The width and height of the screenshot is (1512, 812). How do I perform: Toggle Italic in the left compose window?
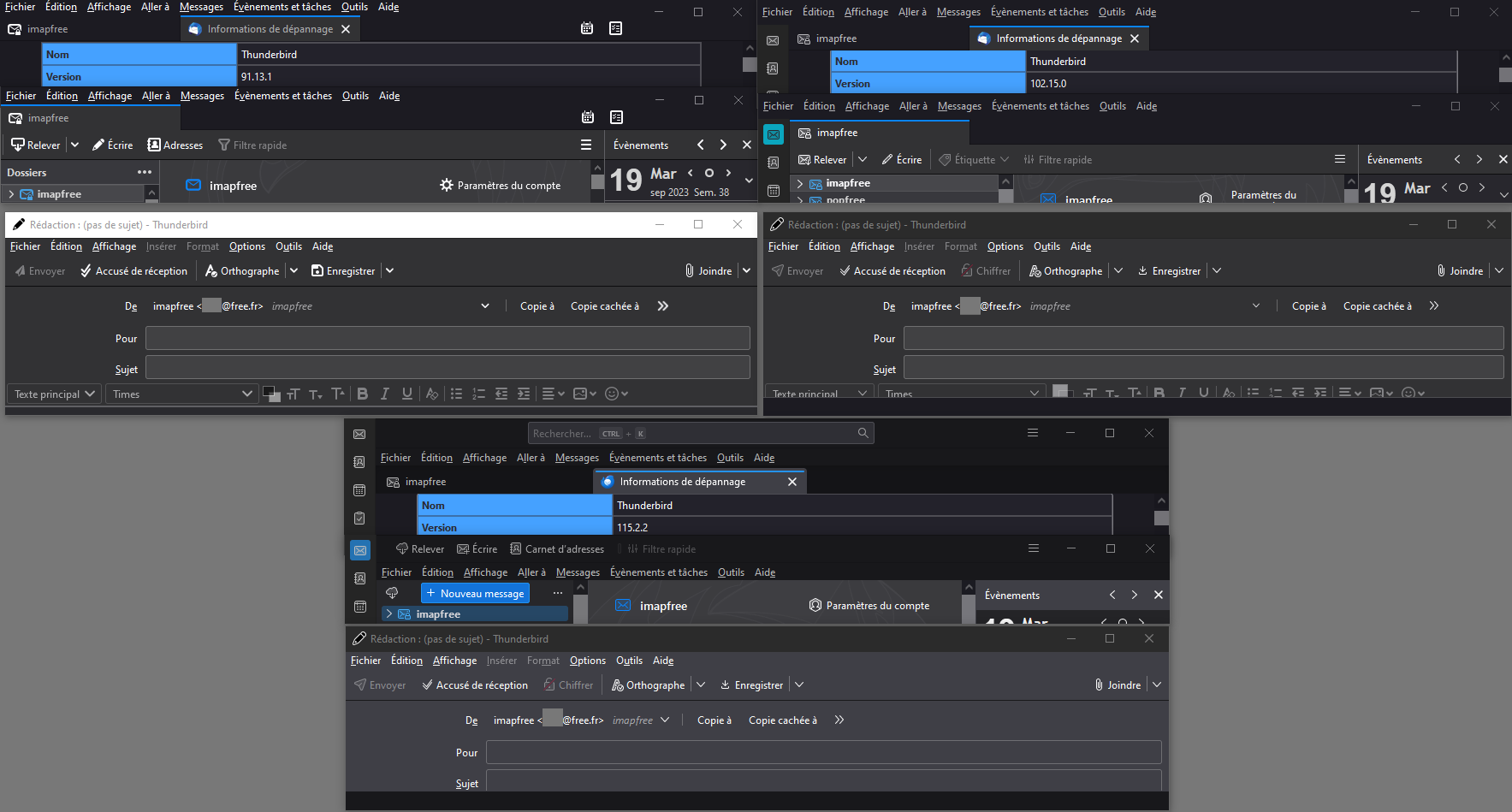click(385, 394)
